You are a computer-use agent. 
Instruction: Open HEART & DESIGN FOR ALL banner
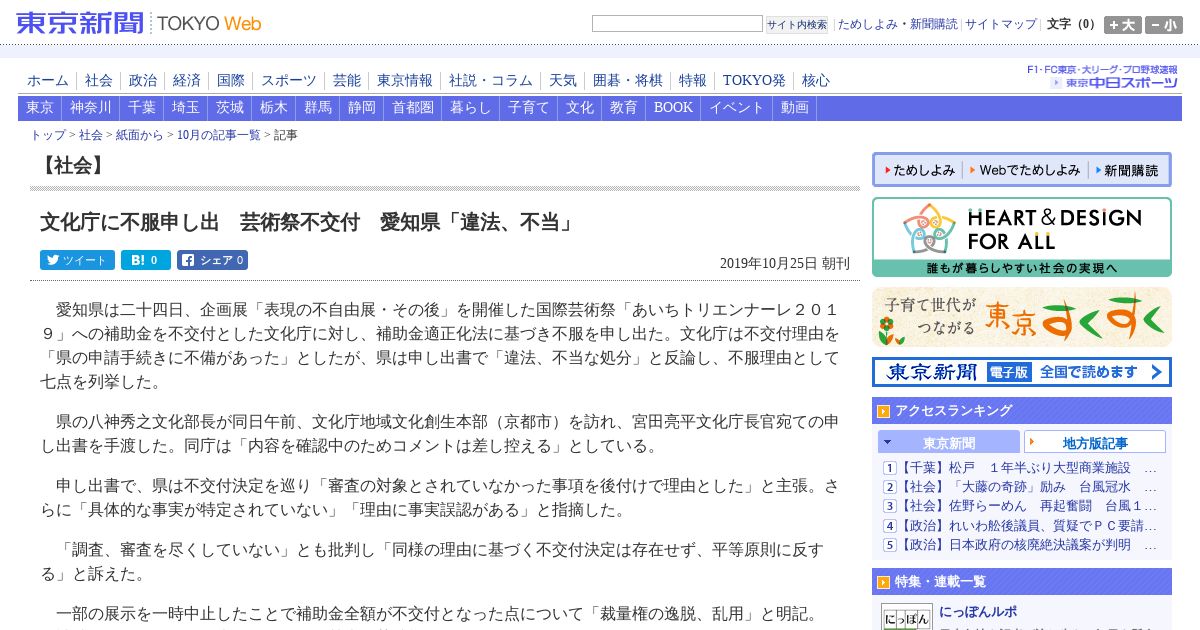(1021, 237)
